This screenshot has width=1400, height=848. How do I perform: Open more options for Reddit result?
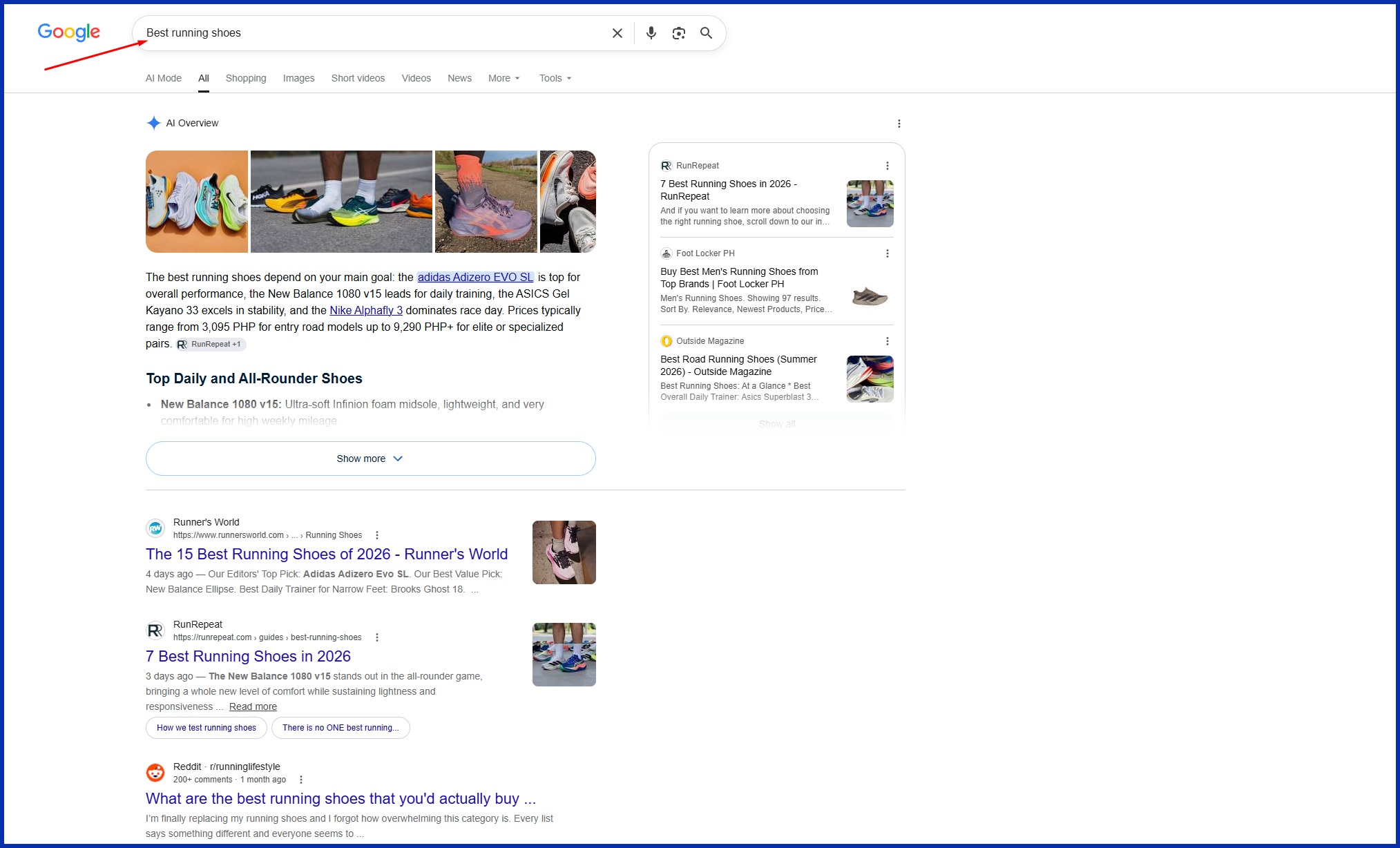pos(300,780)
